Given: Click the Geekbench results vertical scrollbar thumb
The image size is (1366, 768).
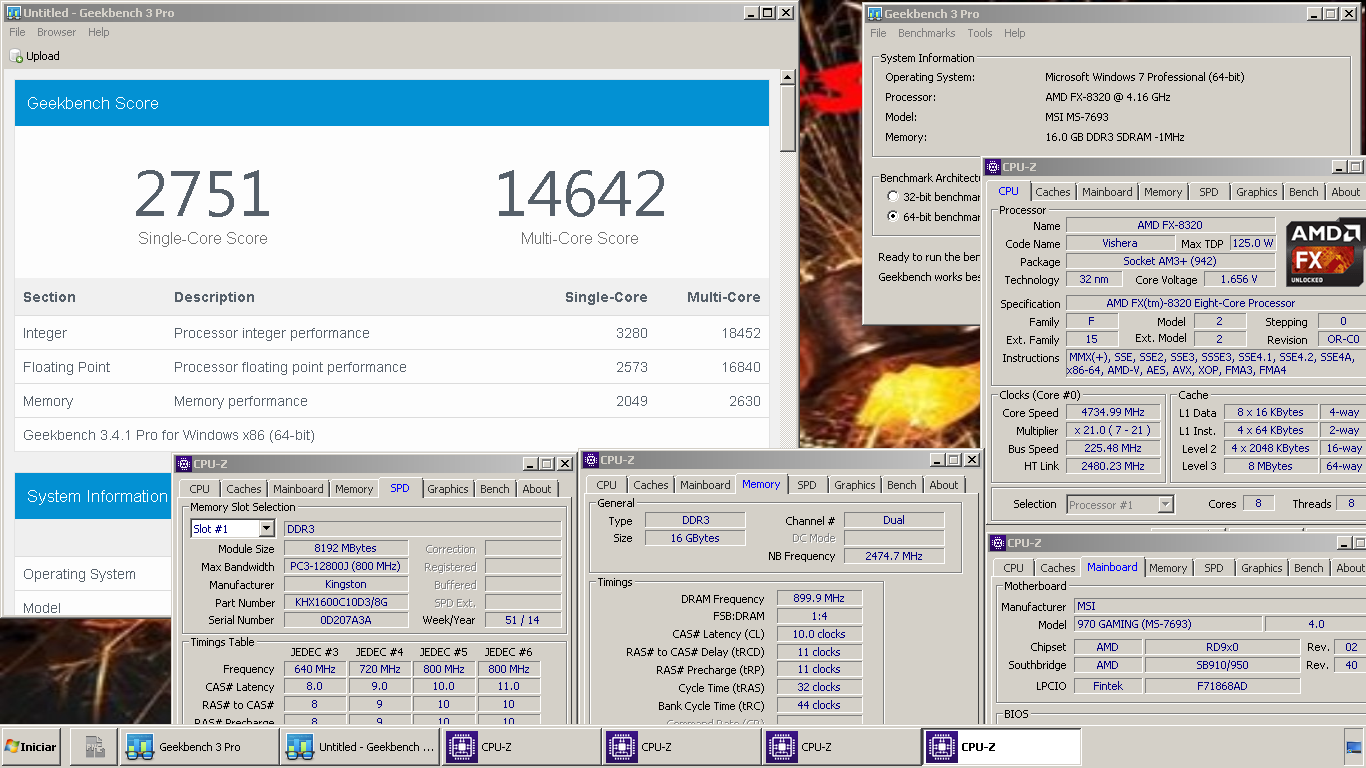Looking at the screenshot, I should pyautogui.click(x=789, y=119).
